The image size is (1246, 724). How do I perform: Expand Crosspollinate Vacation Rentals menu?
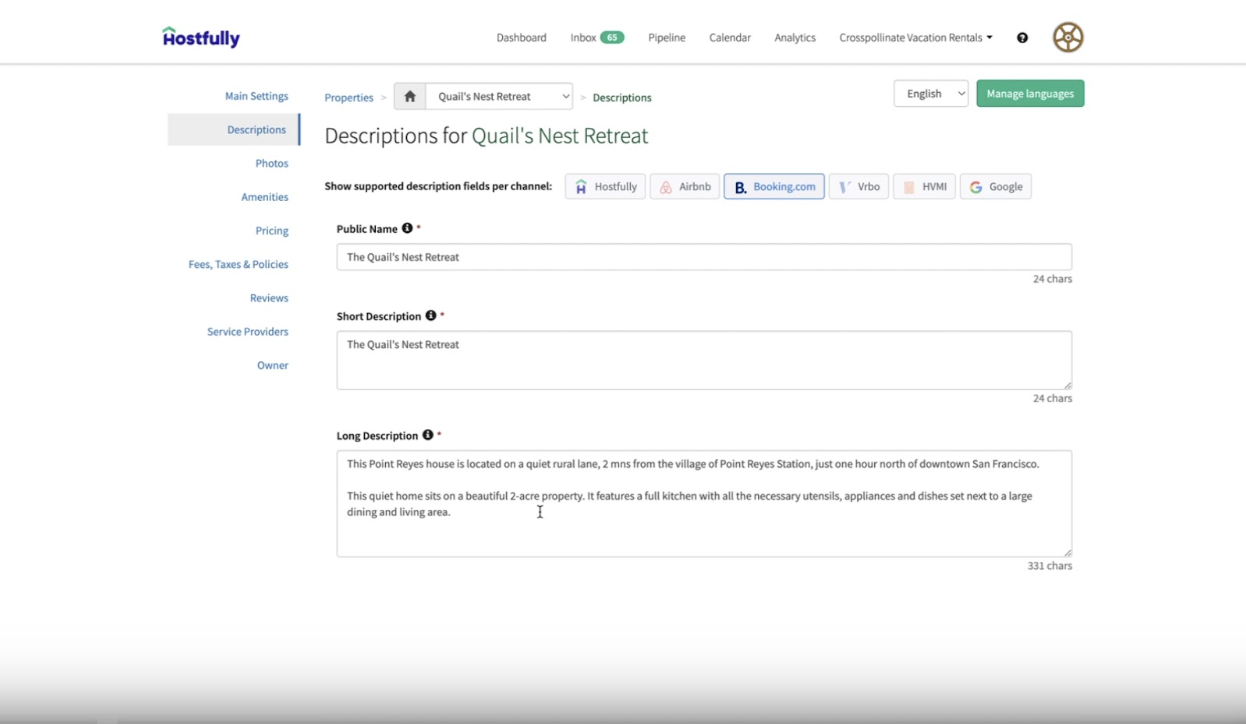[915, 38]
